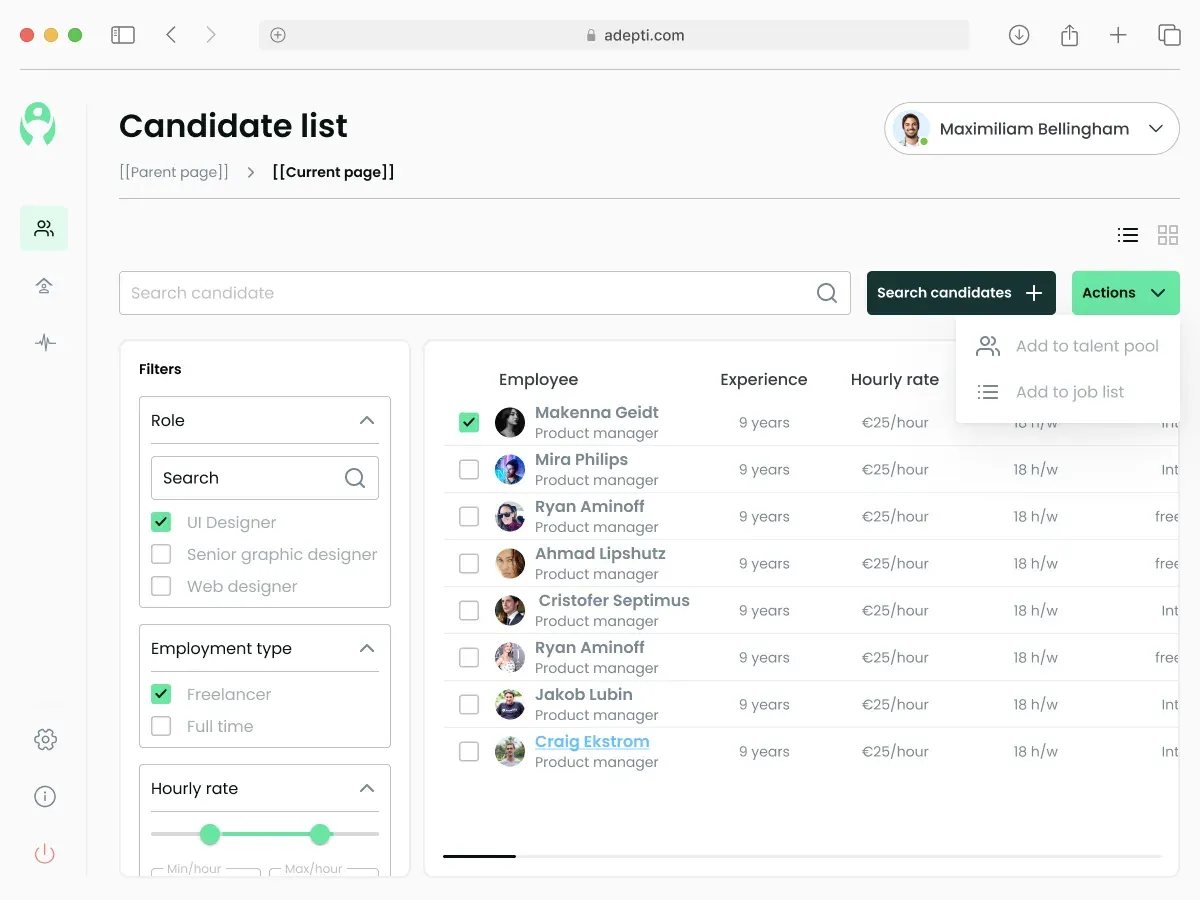Click the browser share icon
1200x900 pixels.
click(x=1069, y=35)
